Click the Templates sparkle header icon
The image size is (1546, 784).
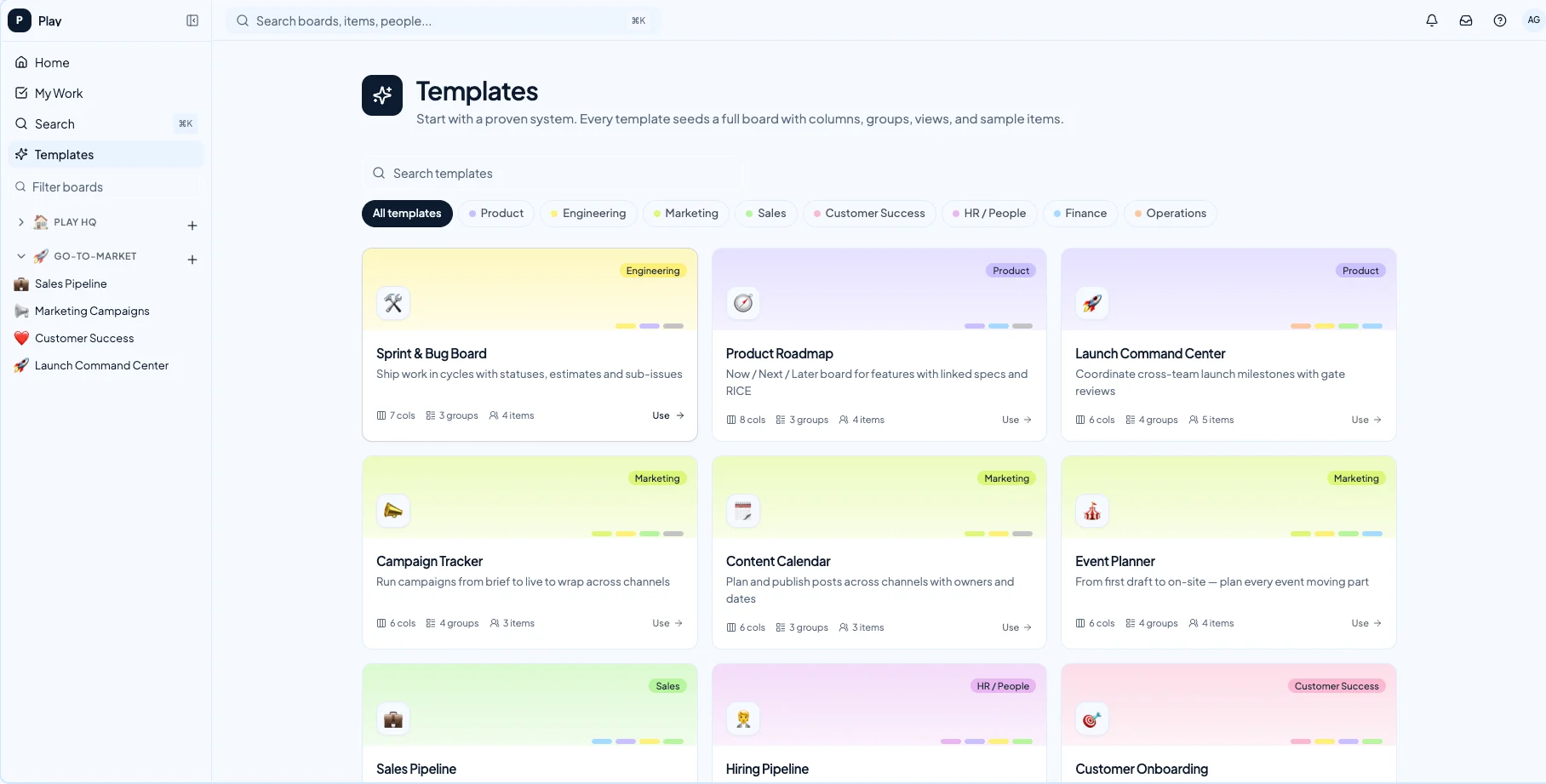point(382,95)
